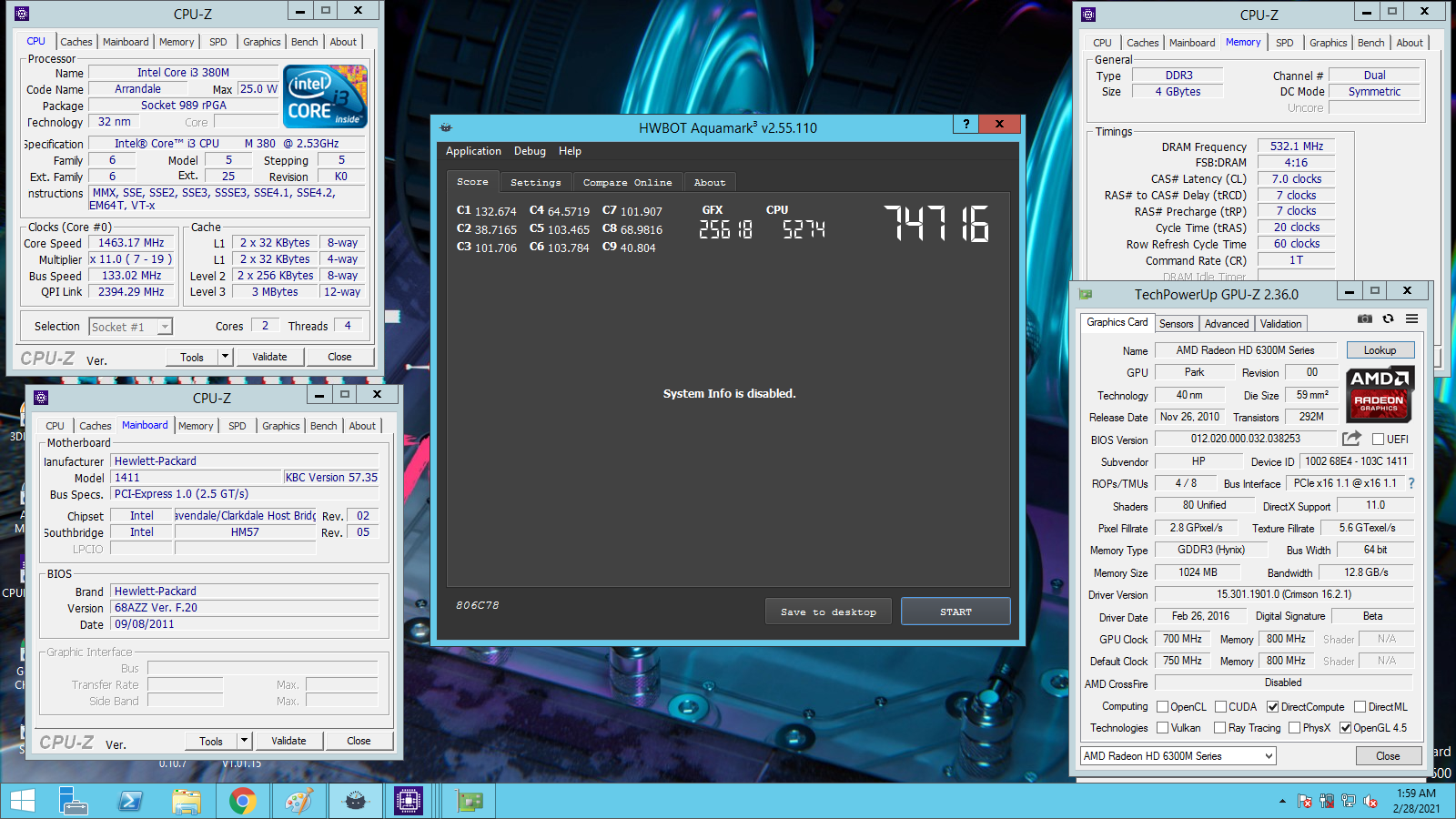Viewport: 1456px width, 819px height.
Task: Toggle the Vulkan checkbox
Action: (x=1162, y=728)
